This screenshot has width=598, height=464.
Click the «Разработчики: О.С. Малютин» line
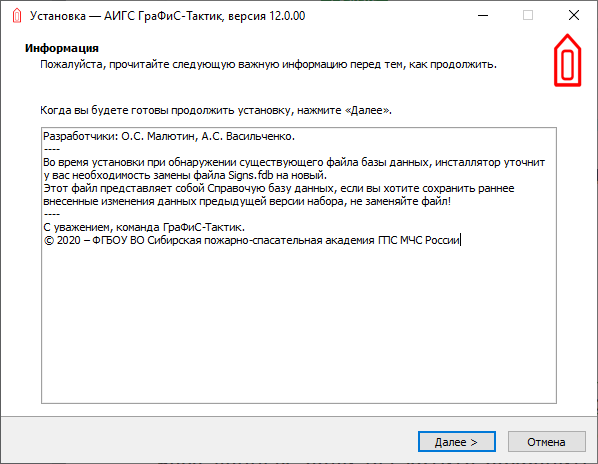coord(169,136)
